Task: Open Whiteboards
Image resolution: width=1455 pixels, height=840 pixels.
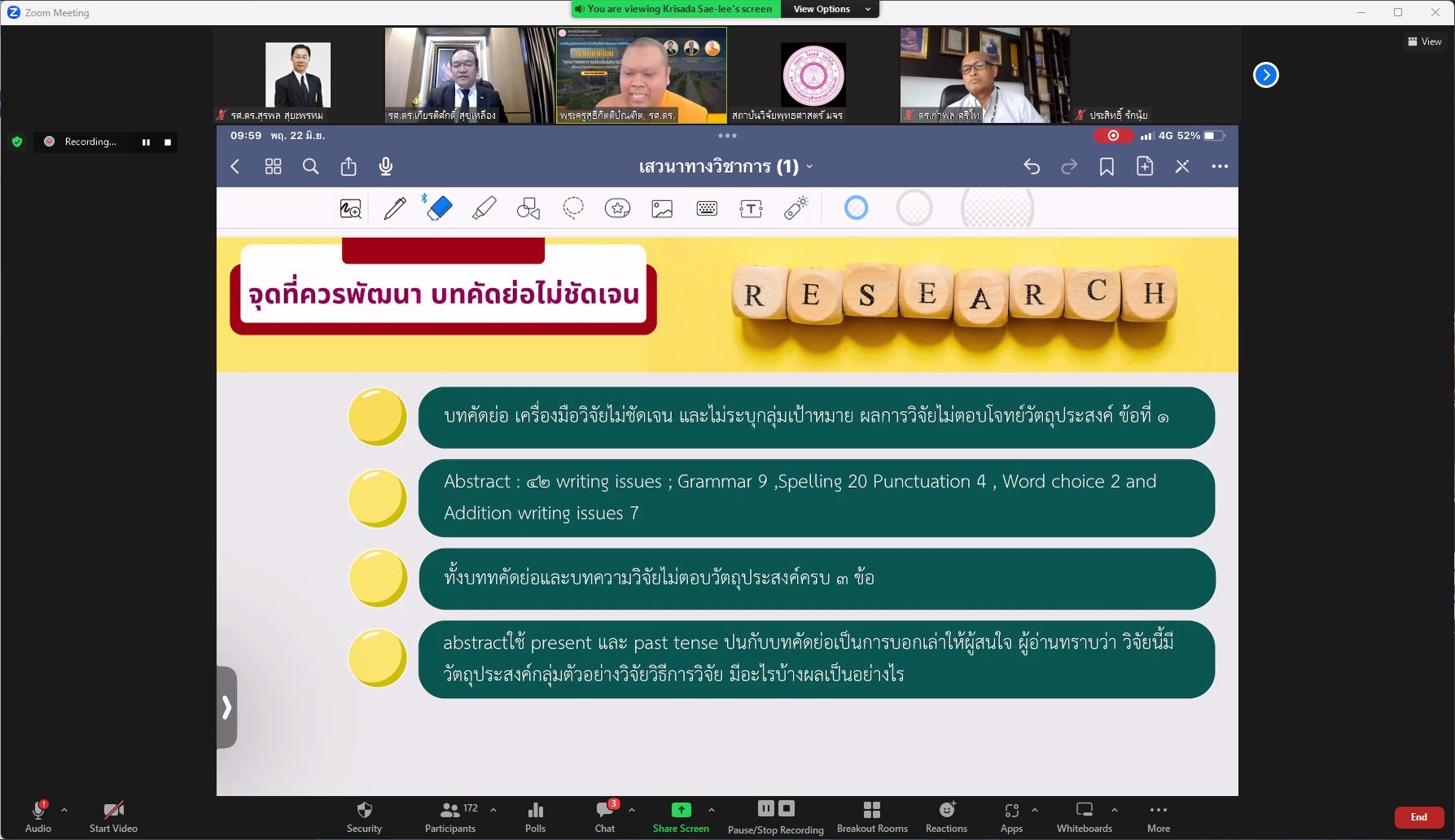Action: tap(1084, 816)
